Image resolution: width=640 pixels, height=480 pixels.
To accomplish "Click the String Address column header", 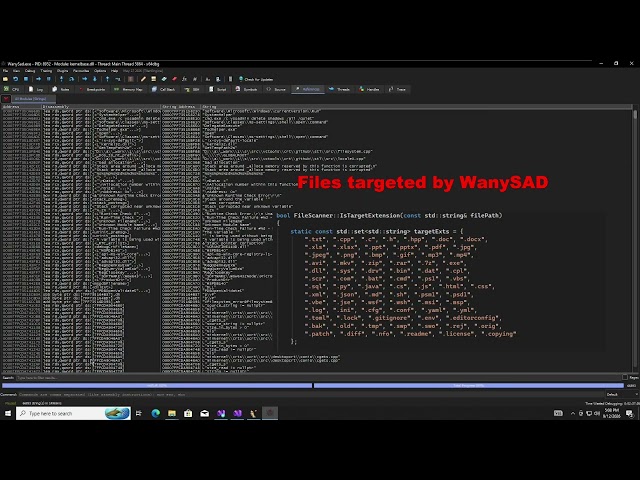I will (181, 107).
